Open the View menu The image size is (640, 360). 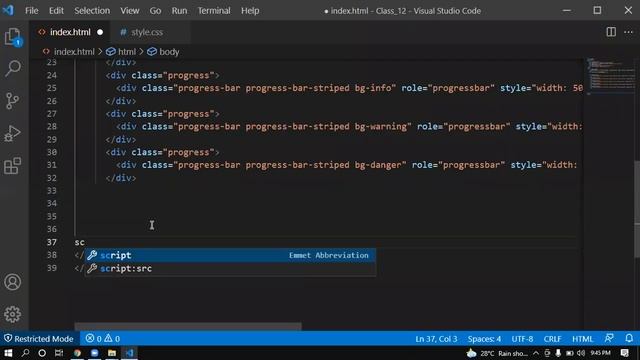click(129, 11)
